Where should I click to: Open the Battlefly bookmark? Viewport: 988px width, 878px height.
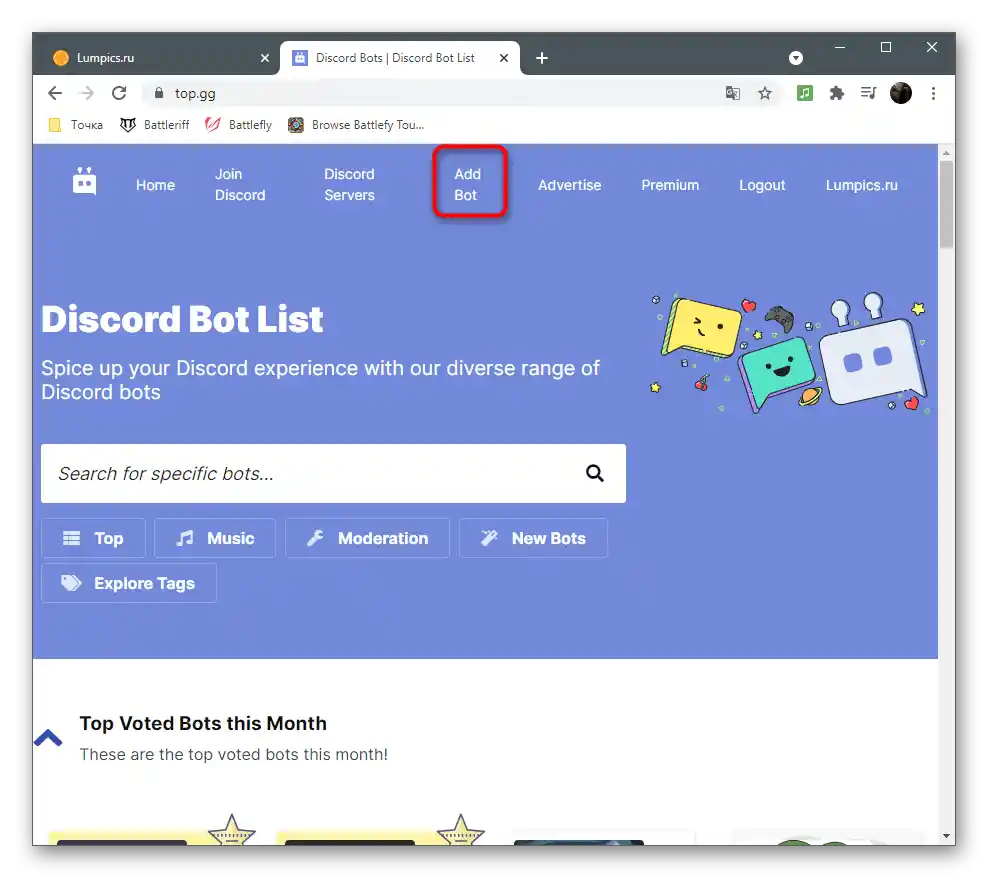(x=239, y=125)
